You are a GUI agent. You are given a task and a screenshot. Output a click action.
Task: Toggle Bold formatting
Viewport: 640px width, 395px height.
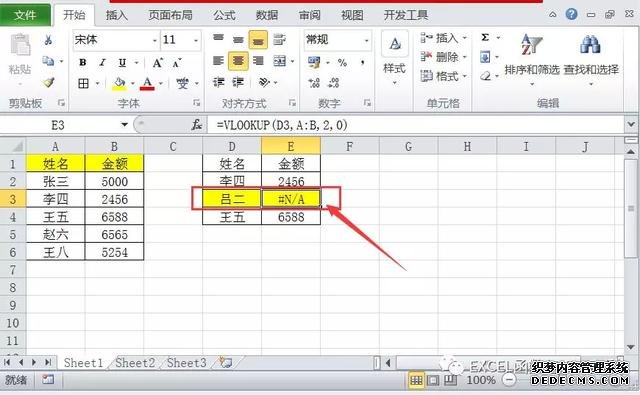pyautogui.click(x=83, y=62)
